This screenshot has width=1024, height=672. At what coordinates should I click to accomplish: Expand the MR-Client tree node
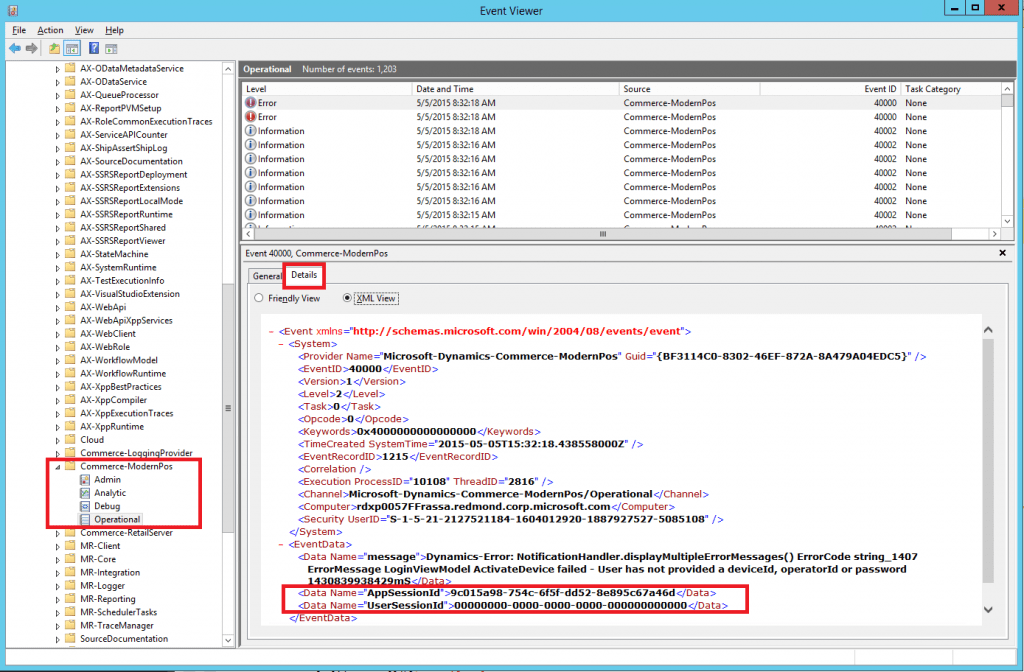(x=57, y=547)
